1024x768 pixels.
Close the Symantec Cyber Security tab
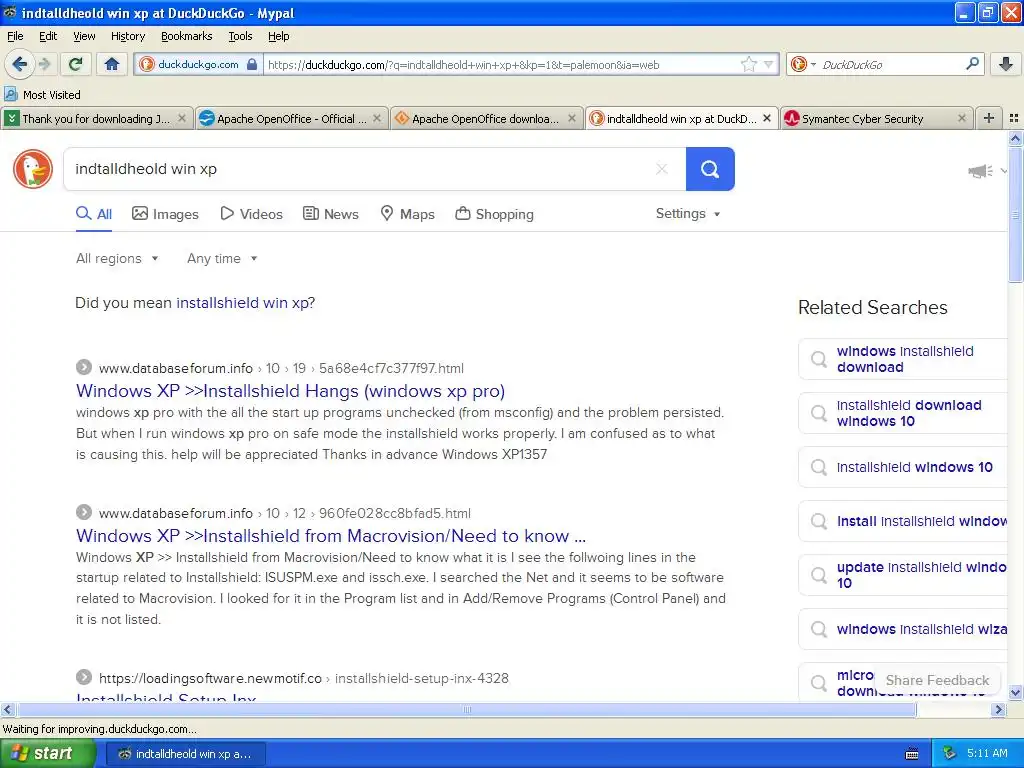point(961,118)
